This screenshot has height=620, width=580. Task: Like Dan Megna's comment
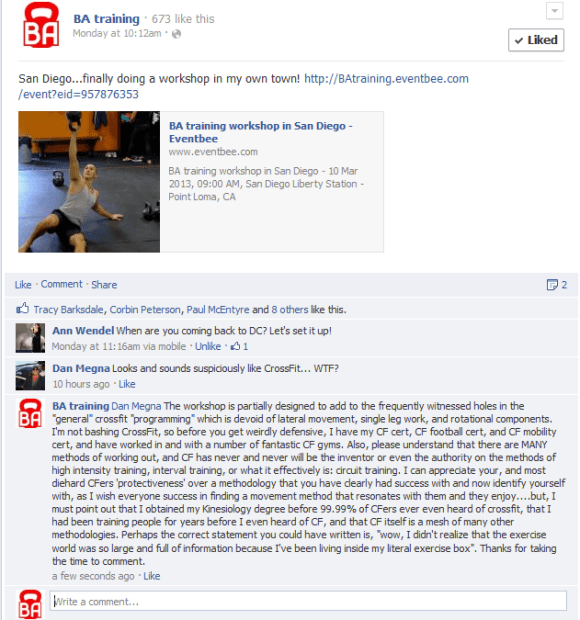tap(127, 384)
